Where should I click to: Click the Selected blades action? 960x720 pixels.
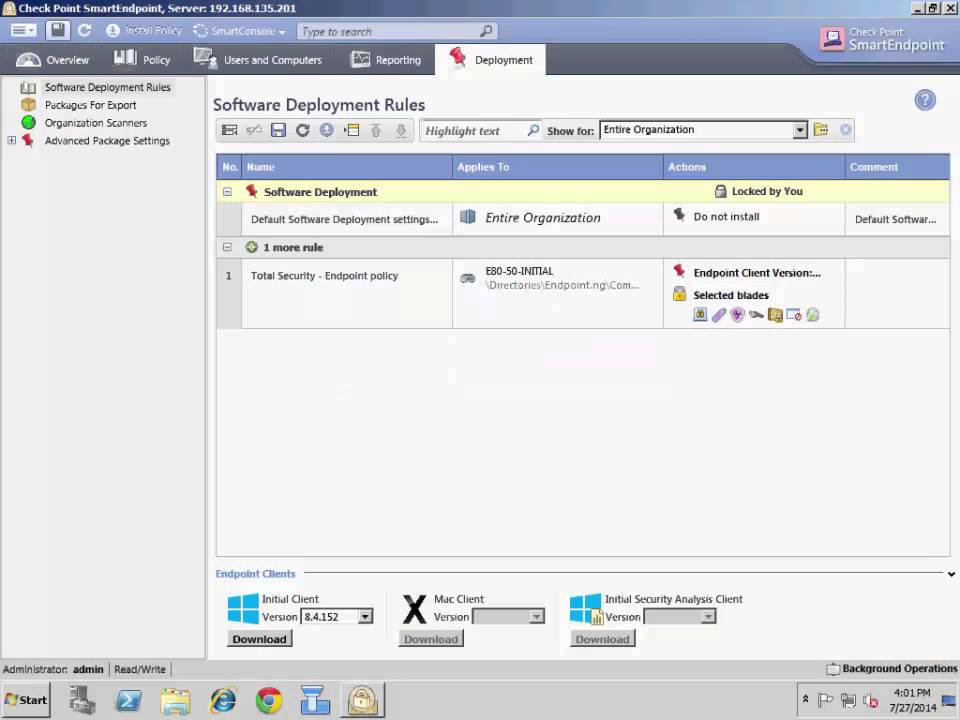coord(730,295)
